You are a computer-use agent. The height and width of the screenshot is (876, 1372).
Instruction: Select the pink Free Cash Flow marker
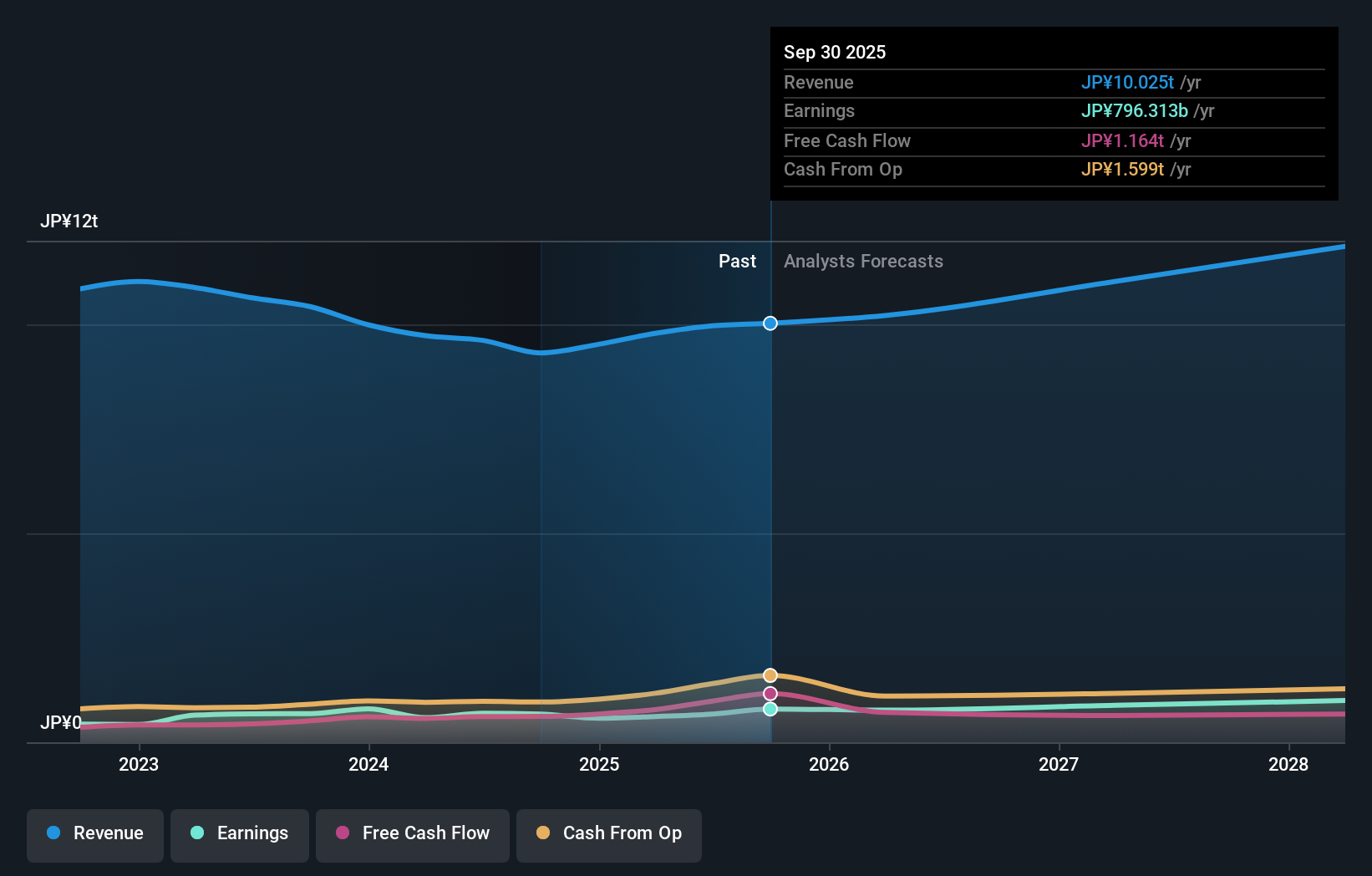pyautogui.click(x=770, y=693)
